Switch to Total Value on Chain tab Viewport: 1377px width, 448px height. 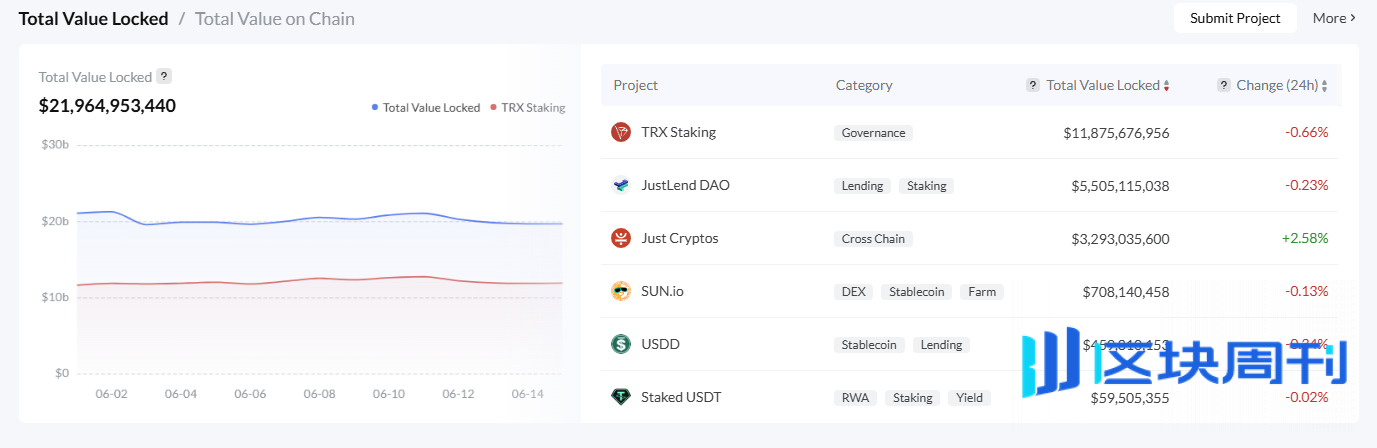(x=275, y=18)
